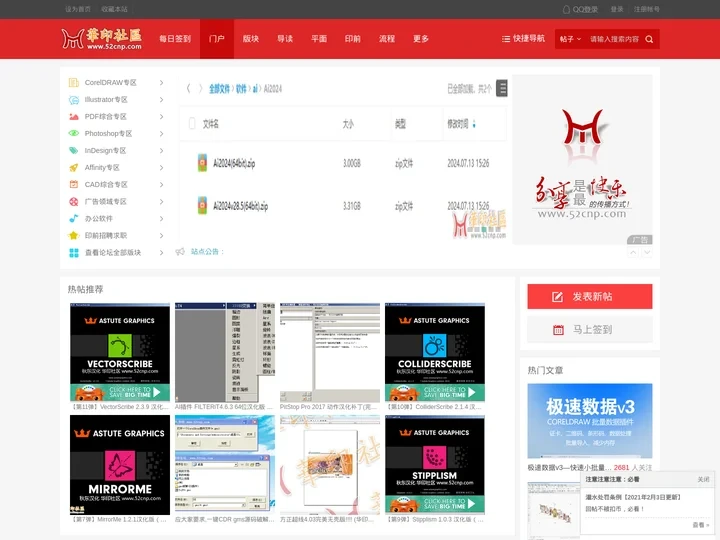The image size is (720, 540).
Task: Expand the PDF综合专区 chevron
Action: tap(161, 117)
